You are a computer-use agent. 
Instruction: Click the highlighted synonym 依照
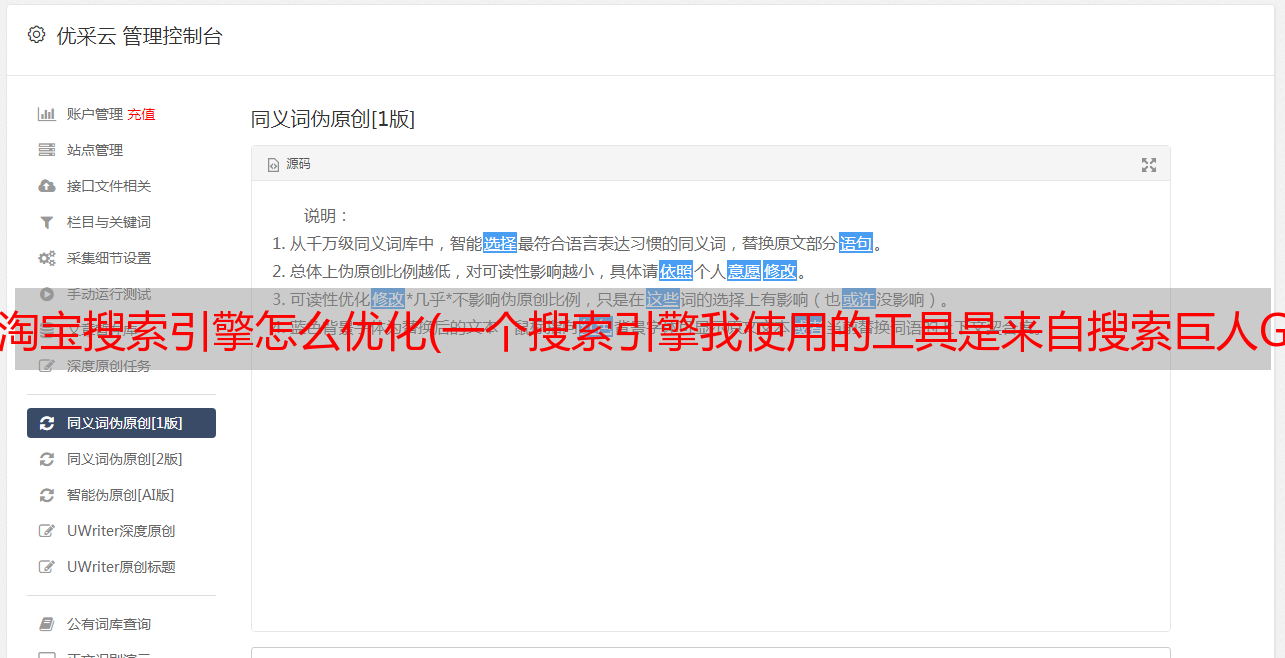point(676,271)
